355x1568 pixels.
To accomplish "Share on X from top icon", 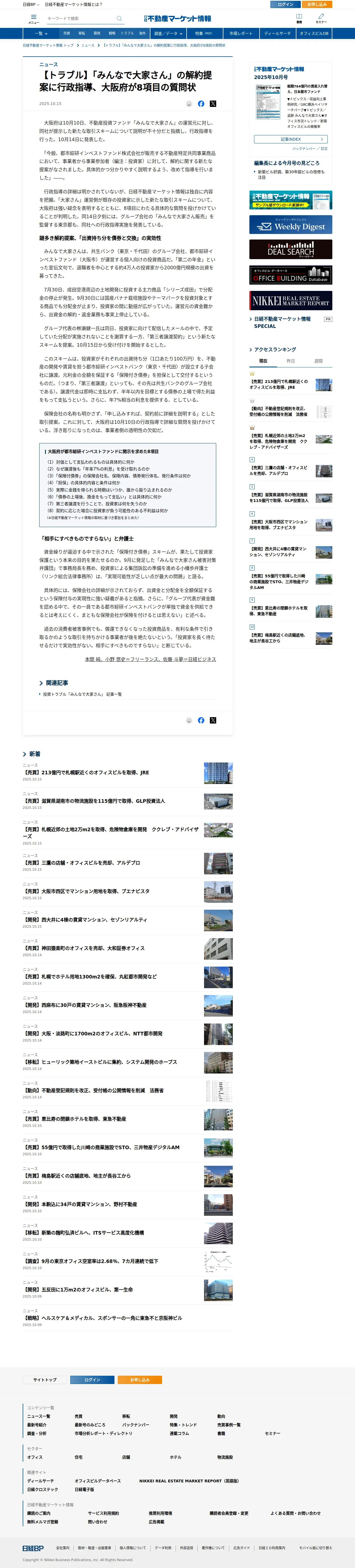I will coord(213,104).
